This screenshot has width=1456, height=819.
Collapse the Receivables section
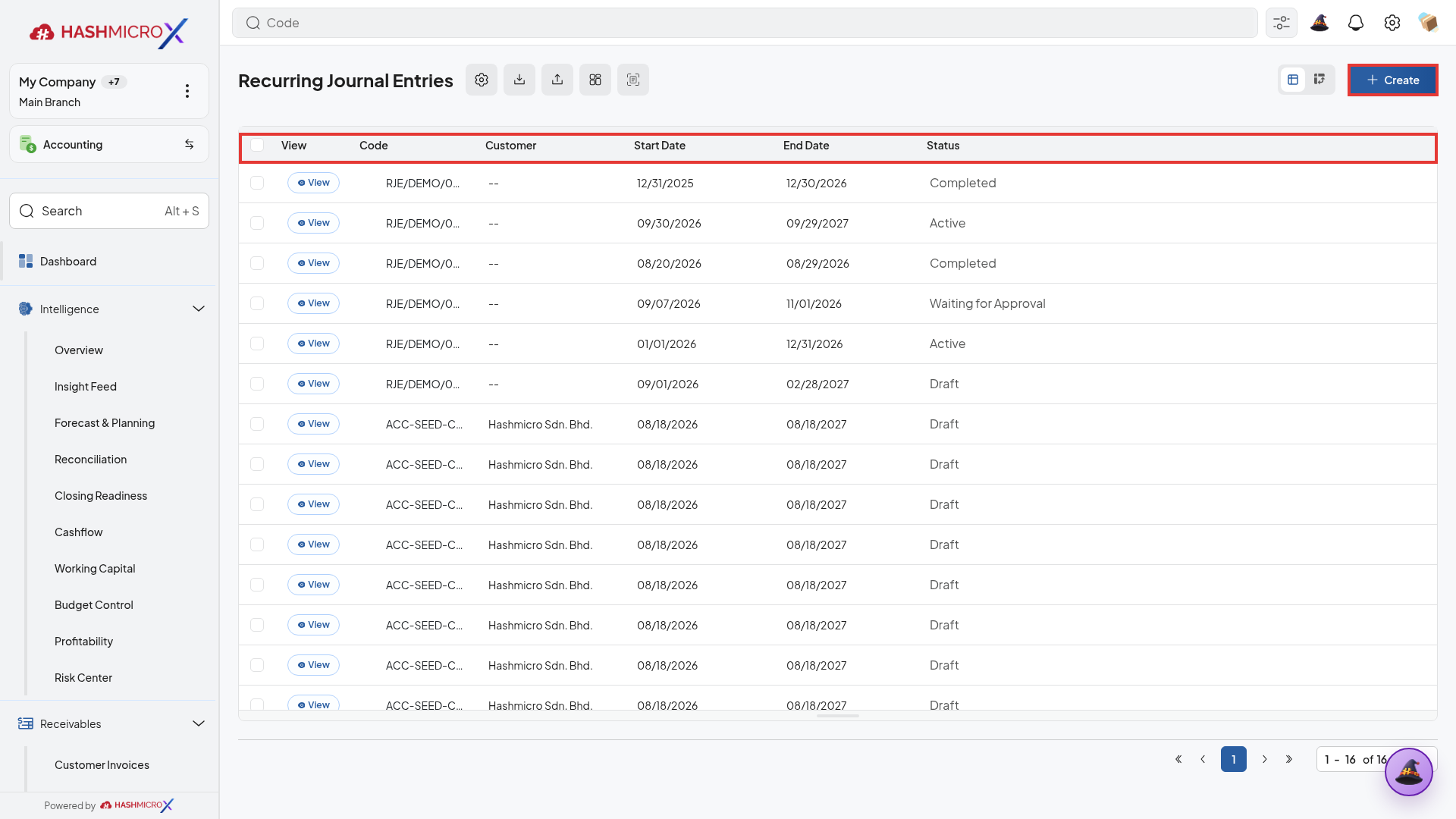pos(199,723)
